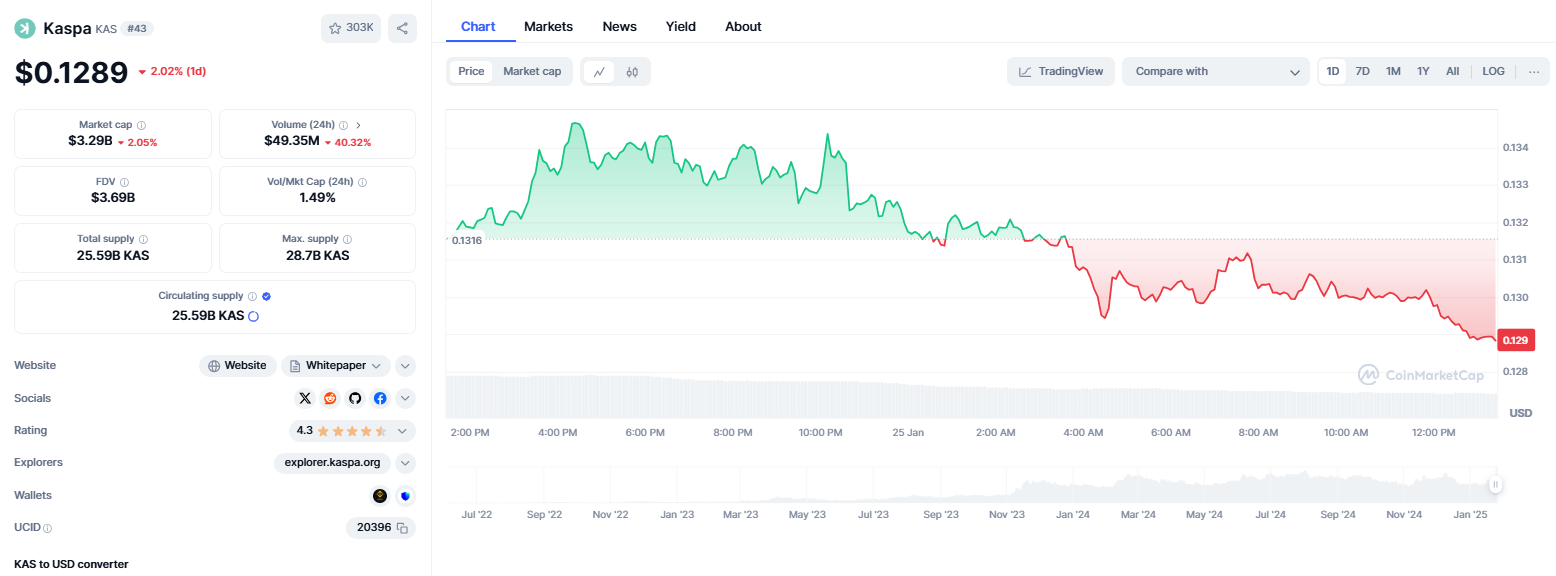Open Market cap info tooltip icon
Screen dimensions: 1556x576
141,125
